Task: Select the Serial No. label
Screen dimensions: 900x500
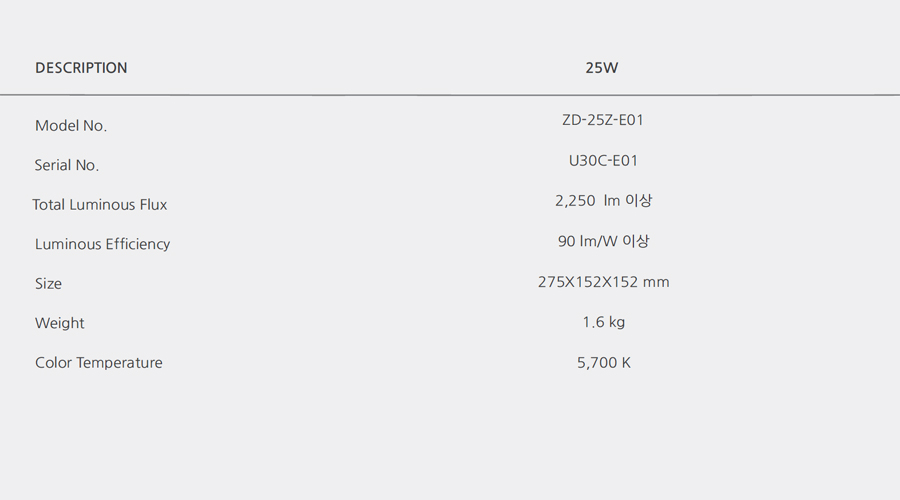Action: coord(67,165)
